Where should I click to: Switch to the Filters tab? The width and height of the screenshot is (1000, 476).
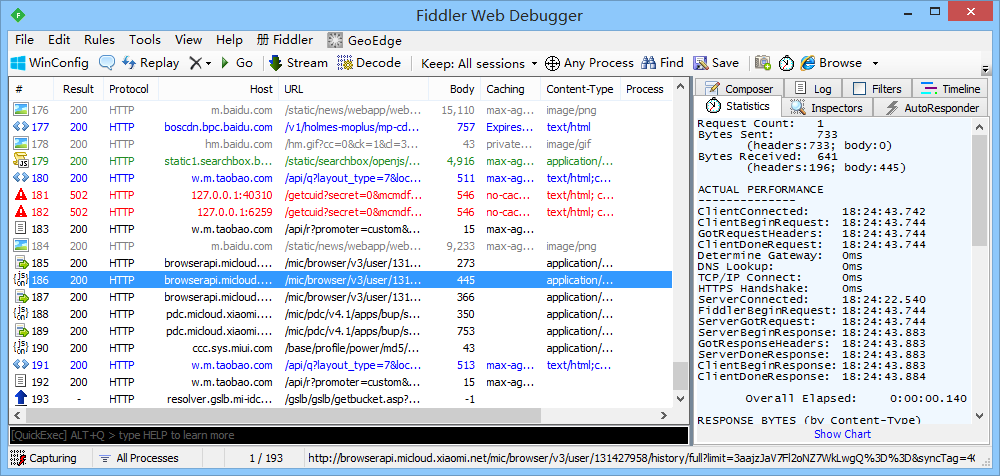pyautogui.click(x=877, y=89)
